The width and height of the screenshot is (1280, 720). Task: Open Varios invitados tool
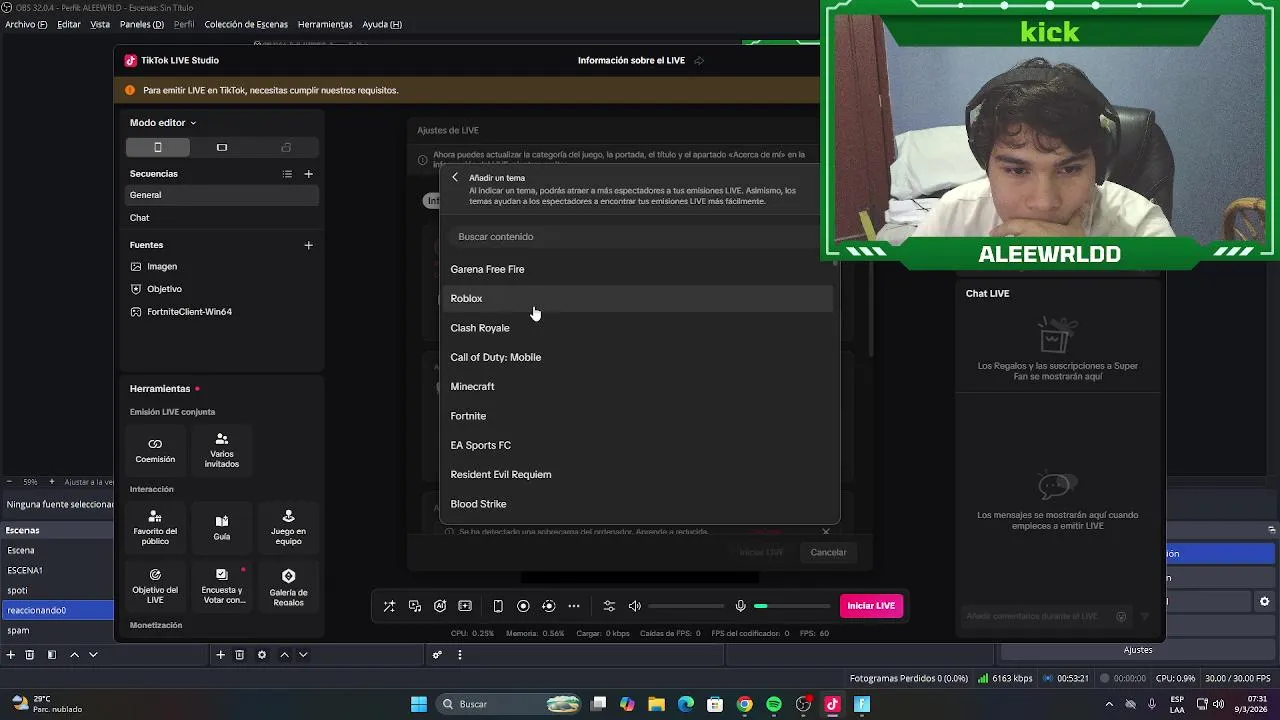[222, 450]
